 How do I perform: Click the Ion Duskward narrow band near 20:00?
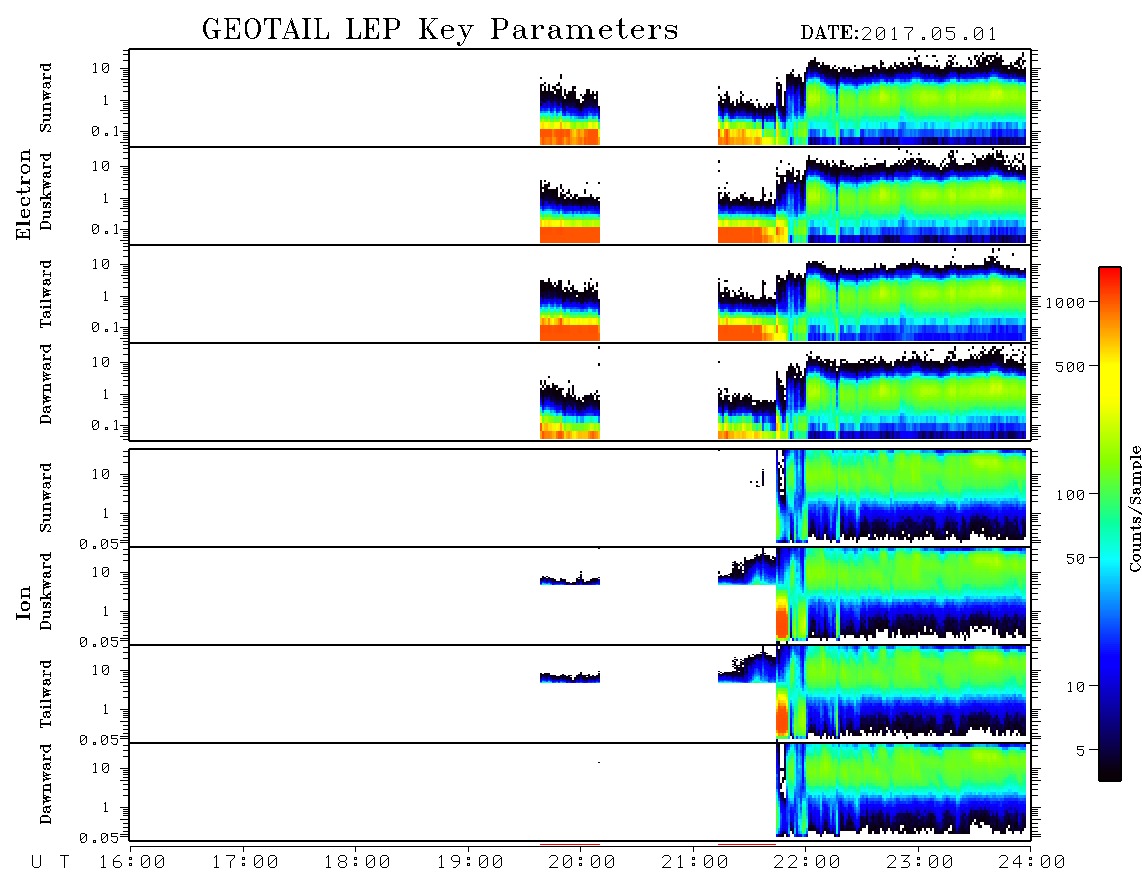570,581
